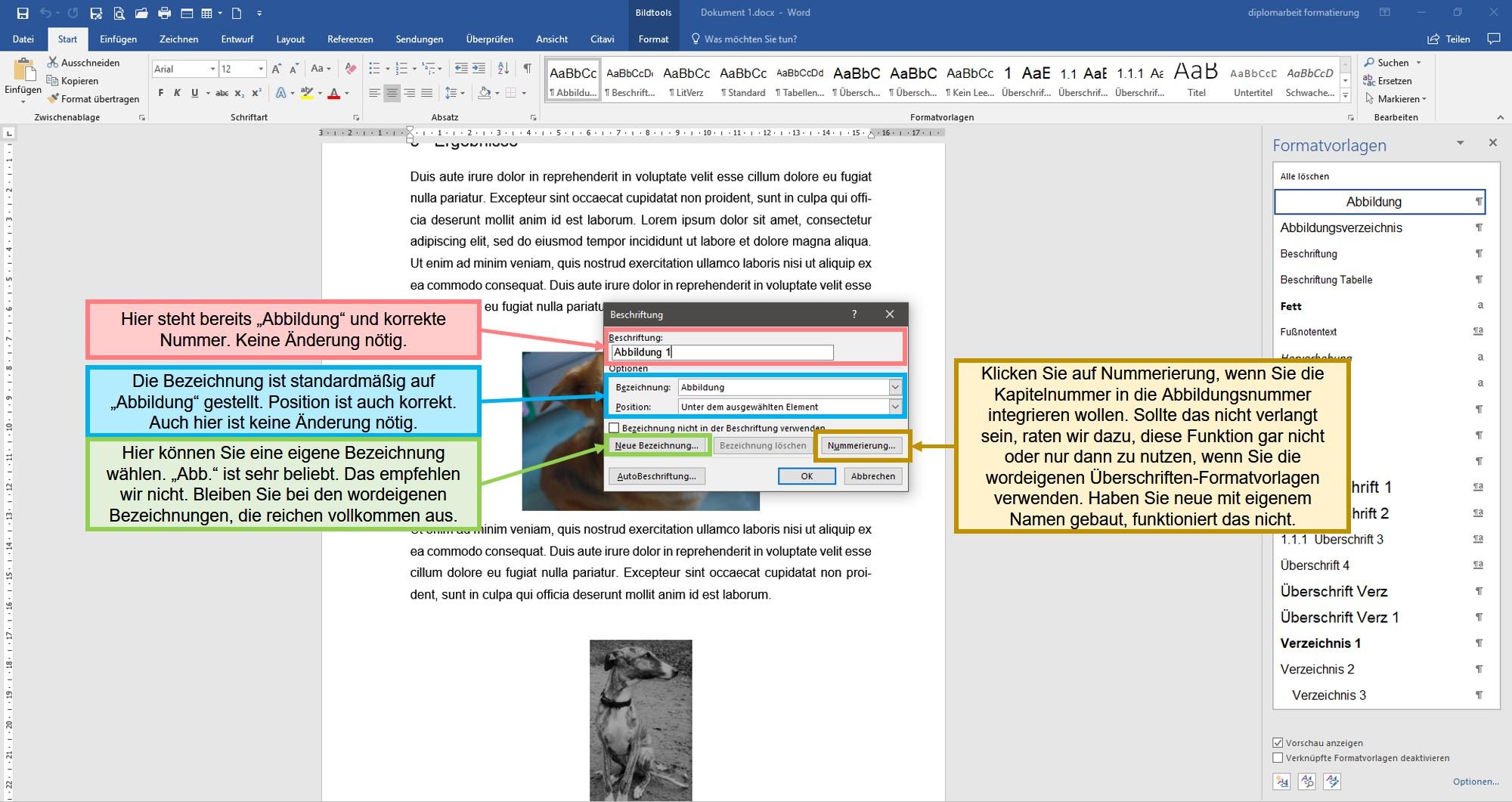Open the Bezeichnung dropdown in the dialog
The width and height of the screenshot is (1512, 802).
pos(895,387)
